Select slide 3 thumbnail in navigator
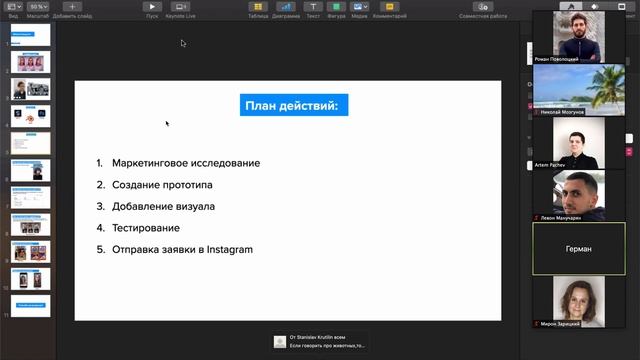This screenshot has height=360, width=640. 31,89
